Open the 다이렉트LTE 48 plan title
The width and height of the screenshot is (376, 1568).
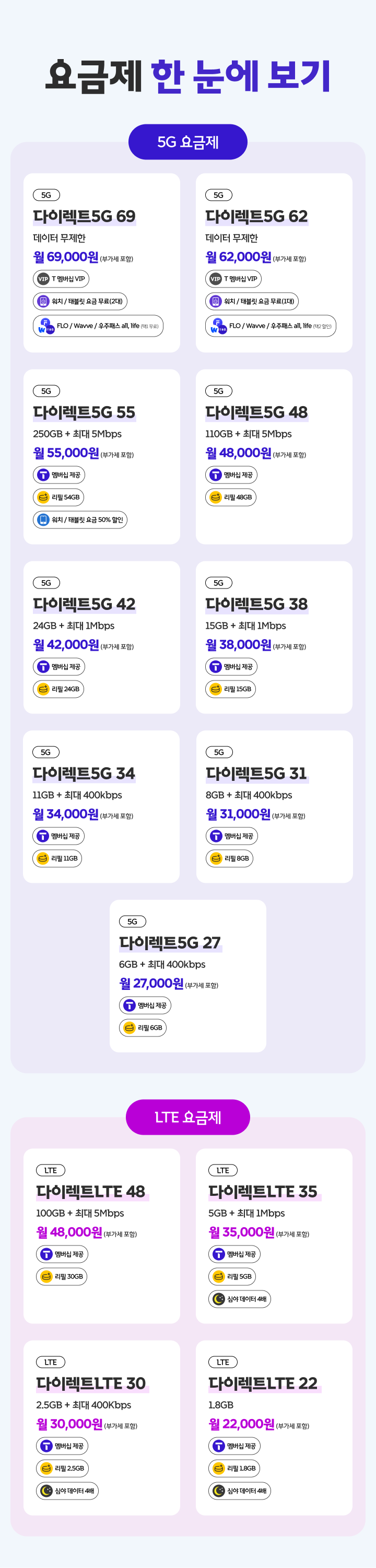tap(91, 1191)
